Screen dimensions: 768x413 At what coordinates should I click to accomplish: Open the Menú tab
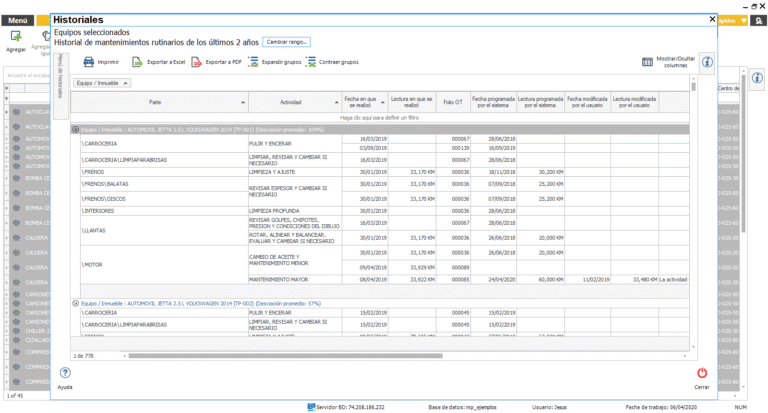tap(18, 20)
